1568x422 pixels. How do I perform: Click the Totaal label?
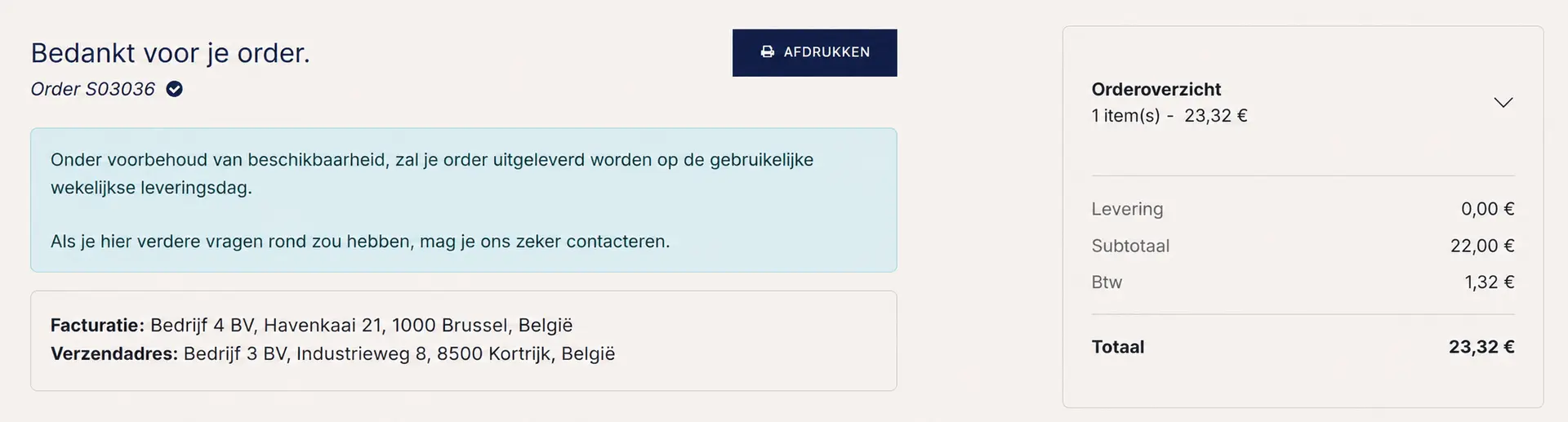click(1118, 347)
